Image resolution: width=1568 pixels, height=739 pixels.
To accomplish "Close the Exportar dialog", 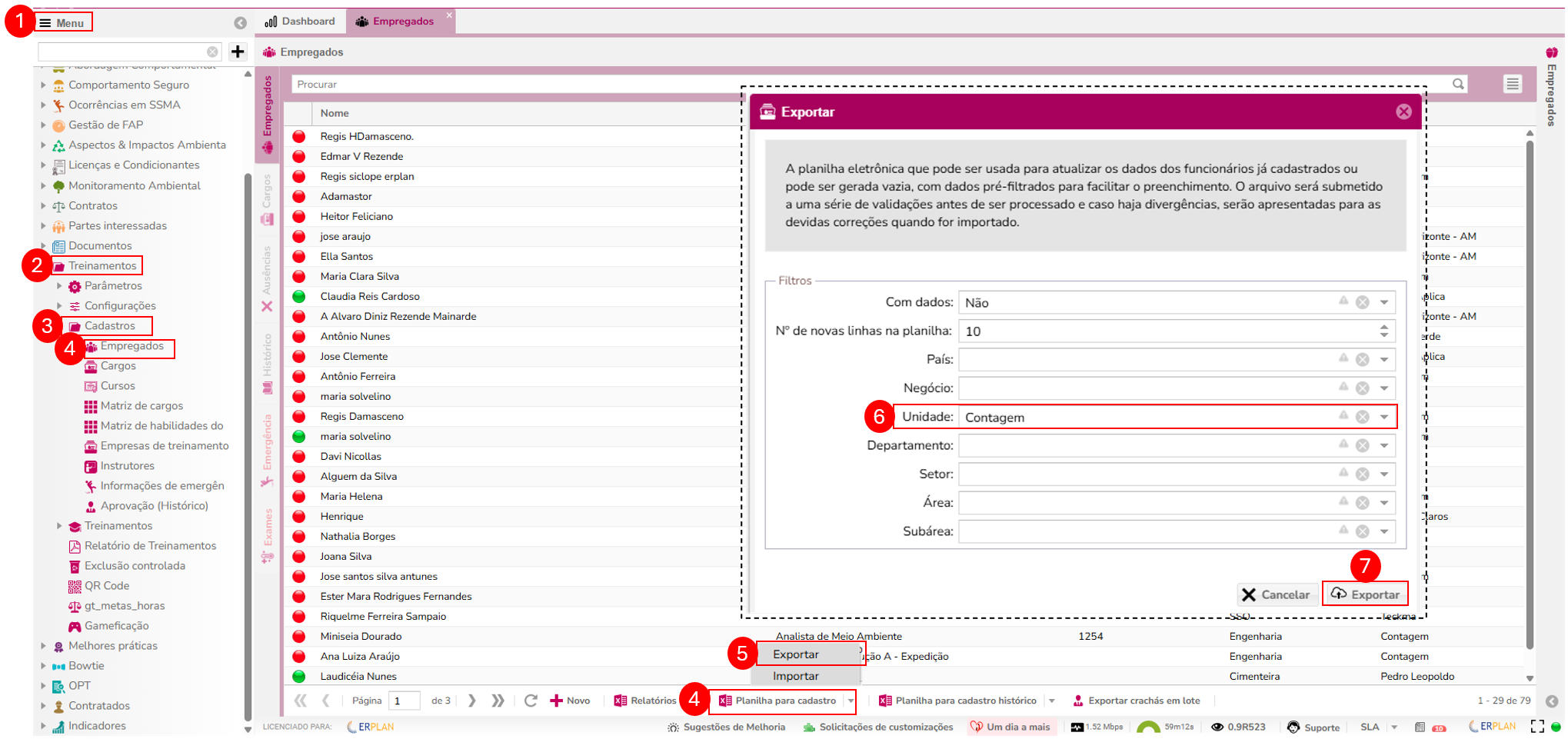I will tap(1403, 112).
